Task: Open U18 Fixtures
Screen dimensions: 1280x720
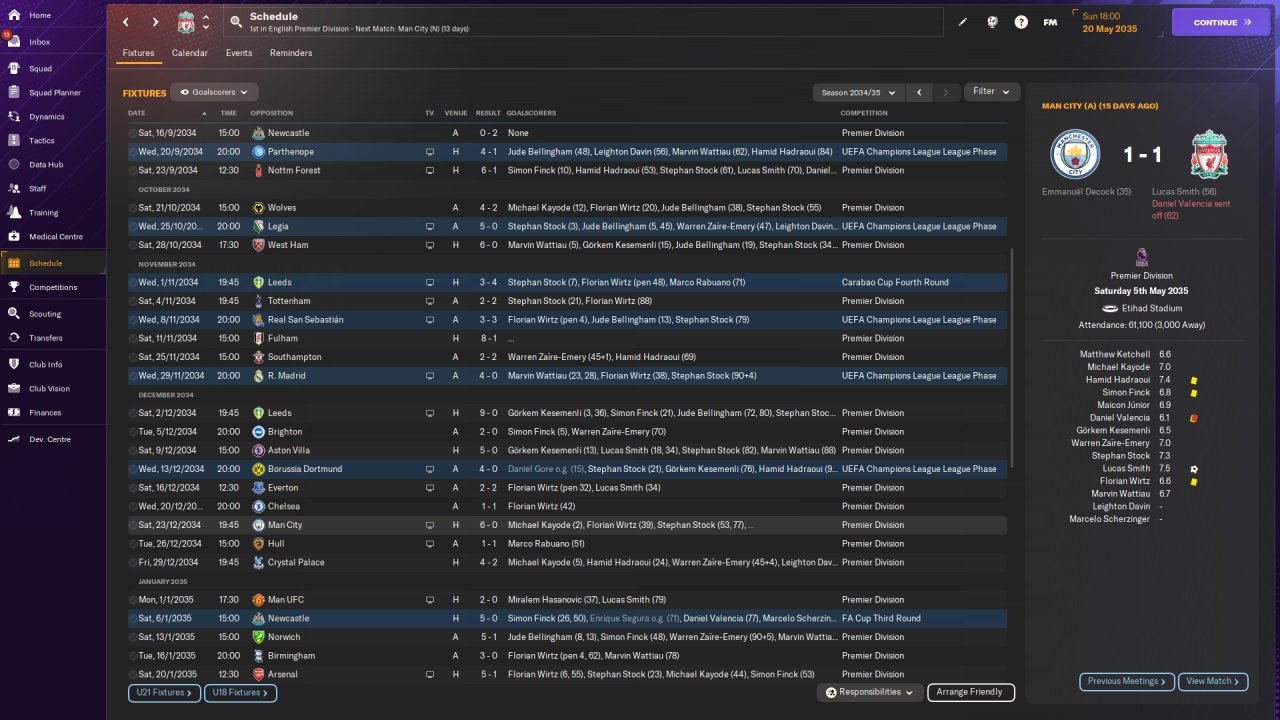Action: coord(240,692)
